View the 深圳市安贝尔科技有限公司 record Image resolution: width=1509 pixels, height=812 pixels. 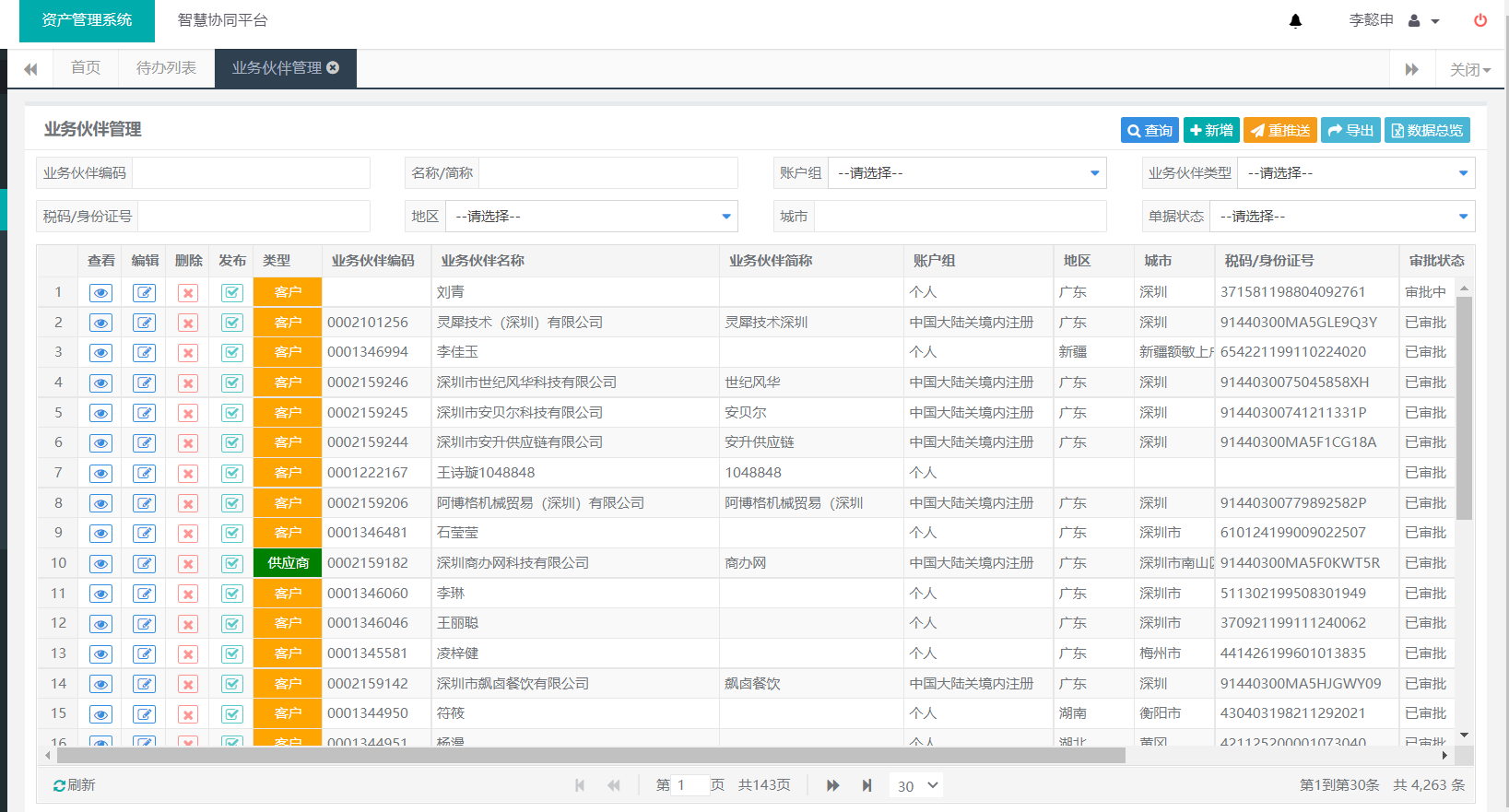(101, 413)
